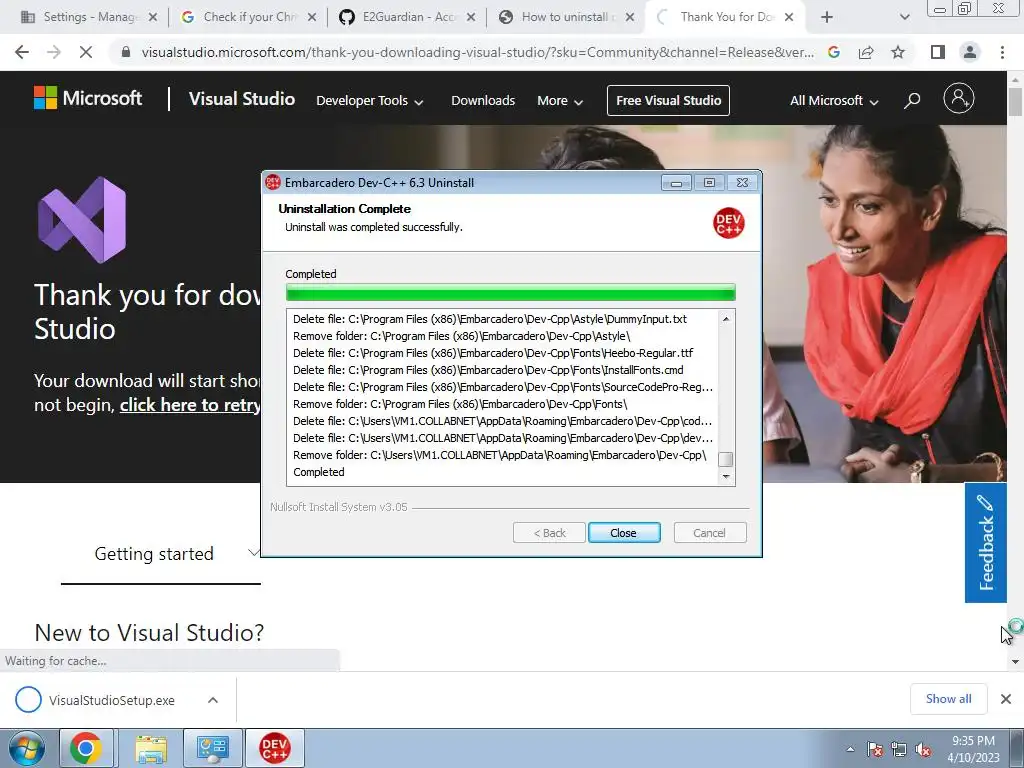Click network icon in system tray
The height and width of the screenshot is (768, 1024).
pos(899,749)
